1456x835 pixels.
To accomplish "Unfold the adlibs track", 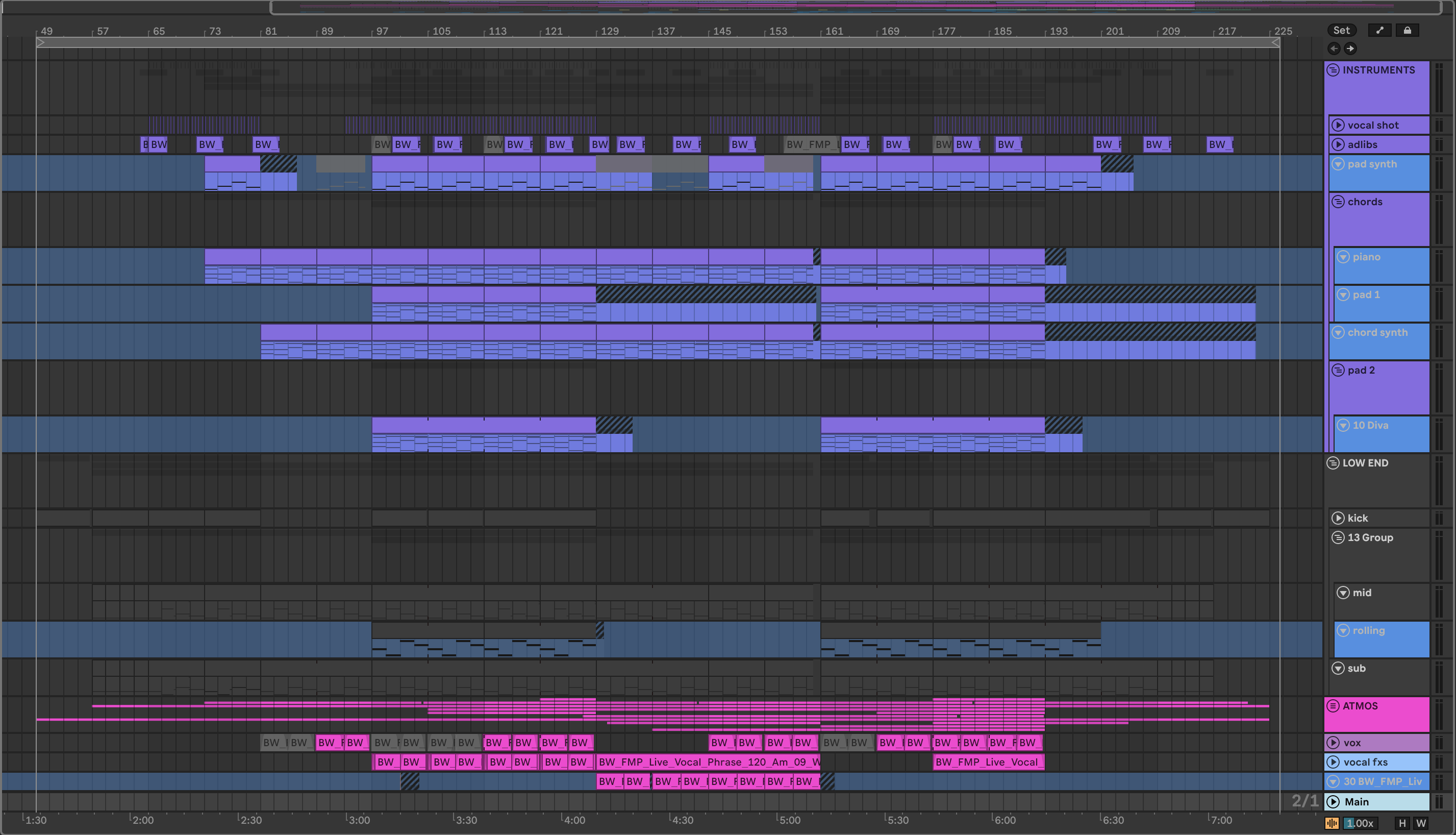I will 1338,144.
